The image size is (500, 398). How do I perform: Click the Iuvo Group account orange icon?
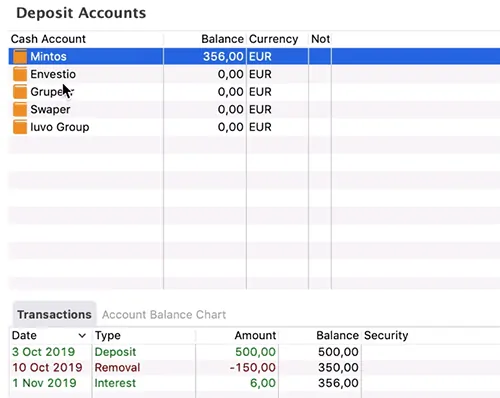click(x=20, y=127)
